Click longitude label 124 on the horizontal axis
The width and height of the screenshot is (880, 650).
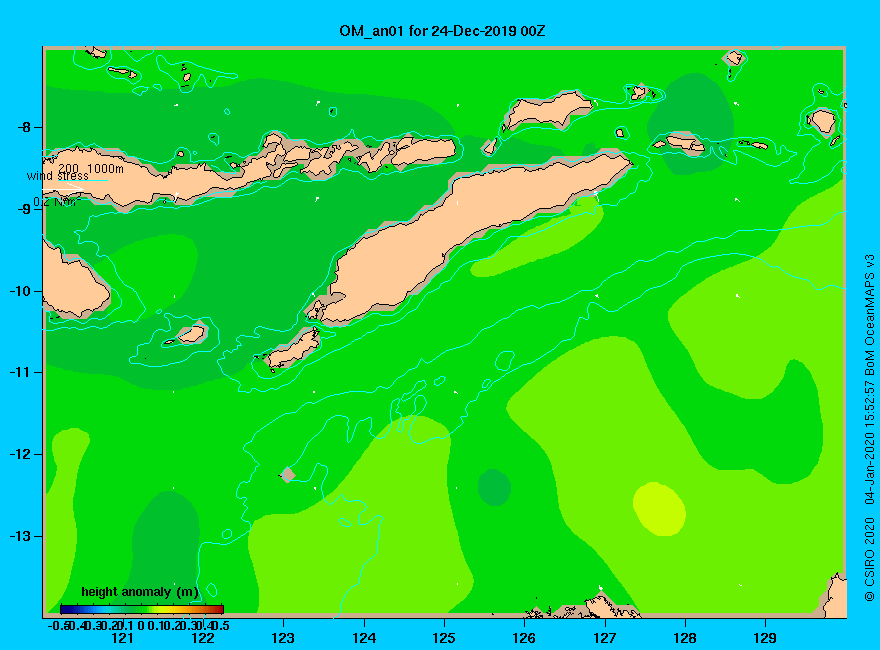pos(364,638)
